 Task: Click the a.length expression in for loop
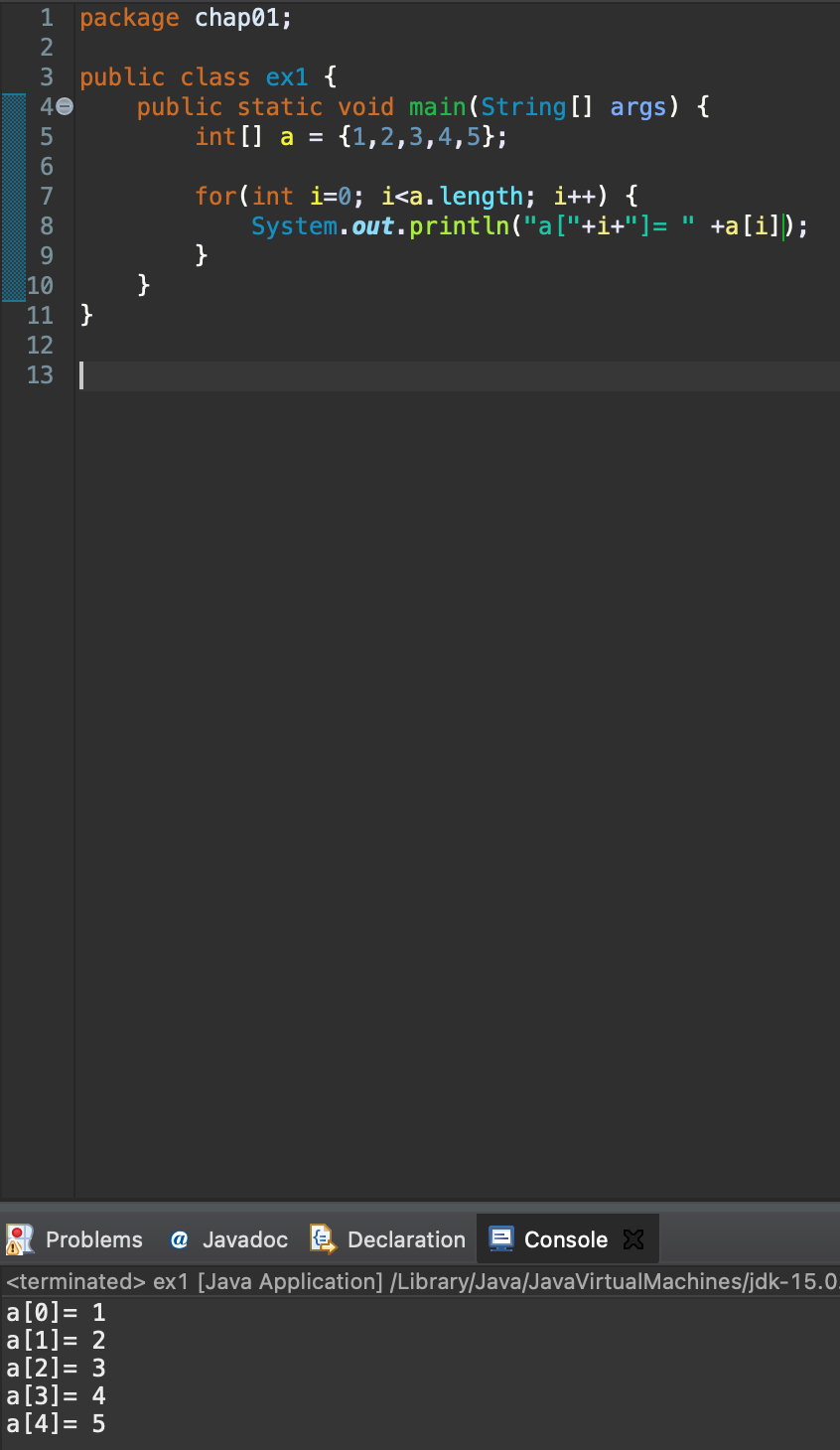466,197
